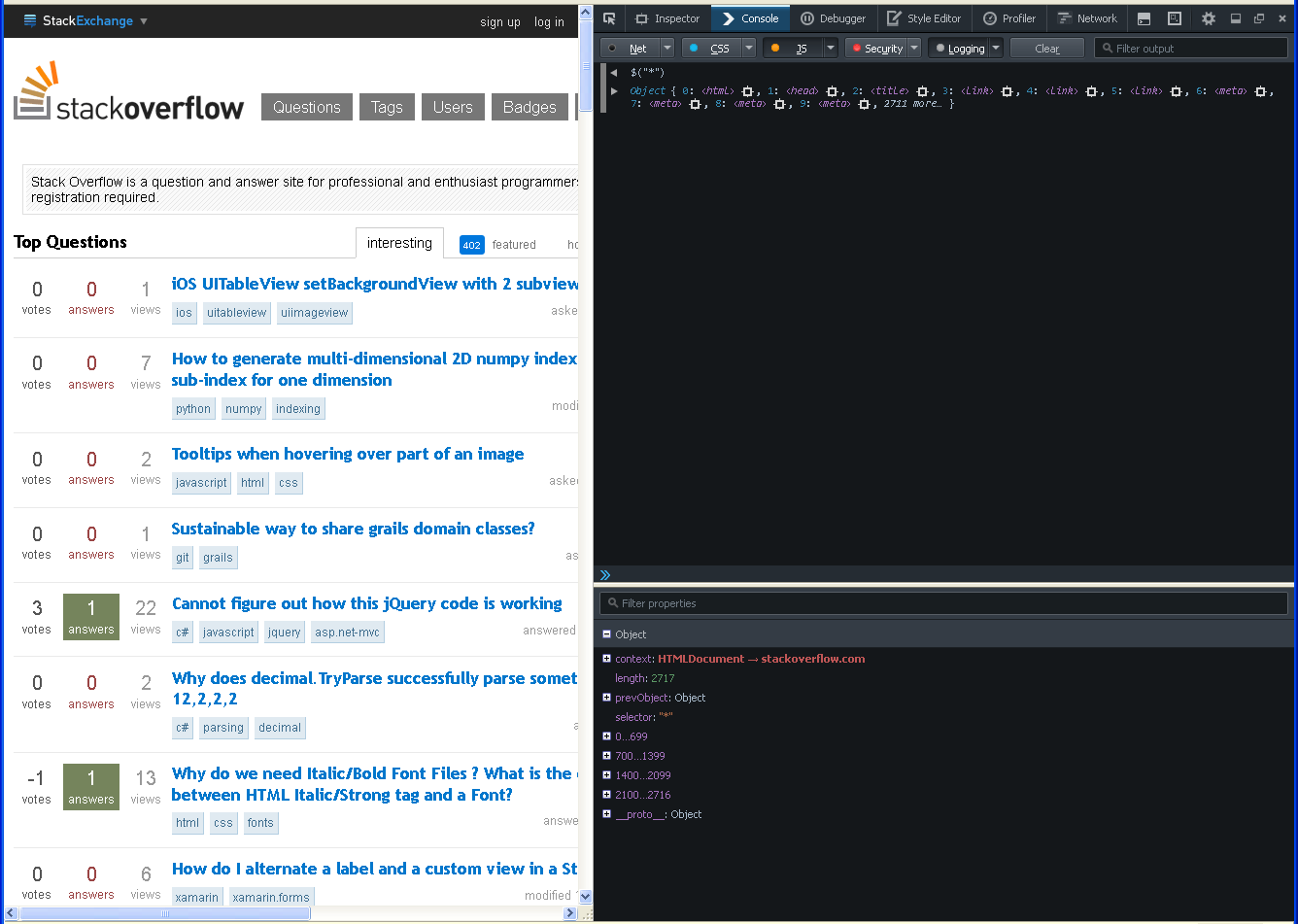Screen dimensions: 1298x924
Task: Click the search icon in Filter properties
Action: point(612,603)
